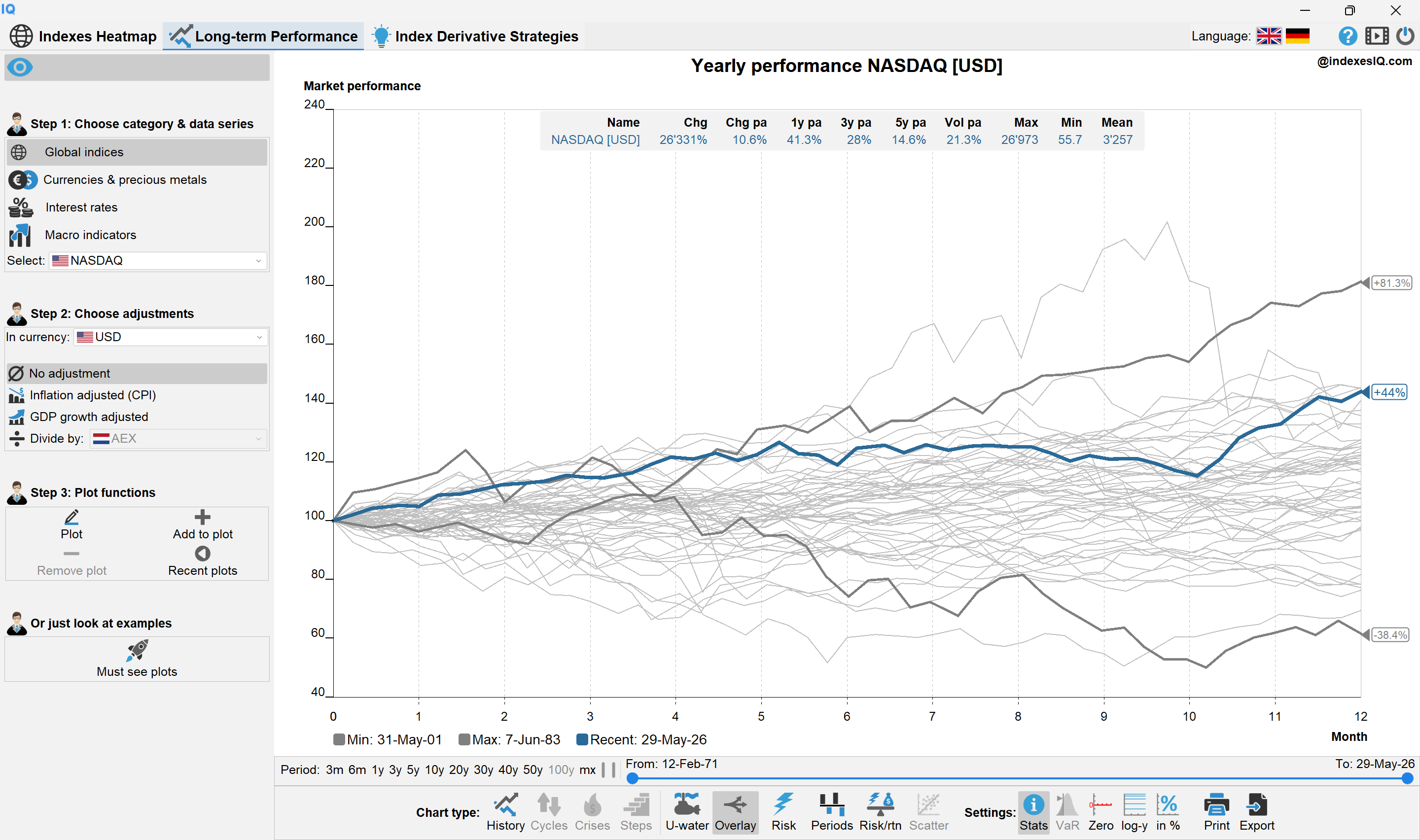Choose the Steps chart type
1420x840 pixels.
coord(636,812)
